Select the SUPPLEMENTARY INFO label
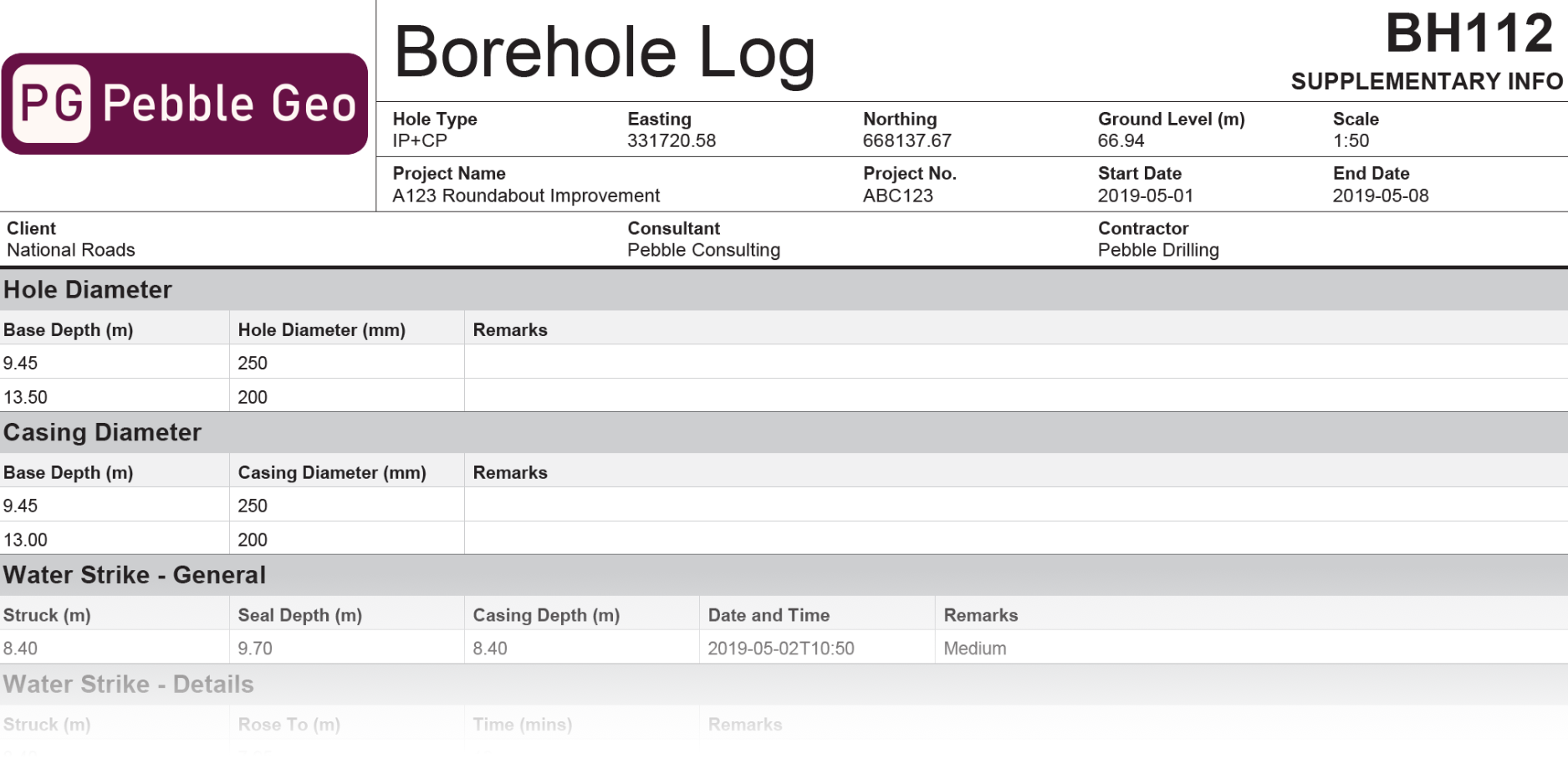The image size is (1568, 784). [x=1427, y=82]
